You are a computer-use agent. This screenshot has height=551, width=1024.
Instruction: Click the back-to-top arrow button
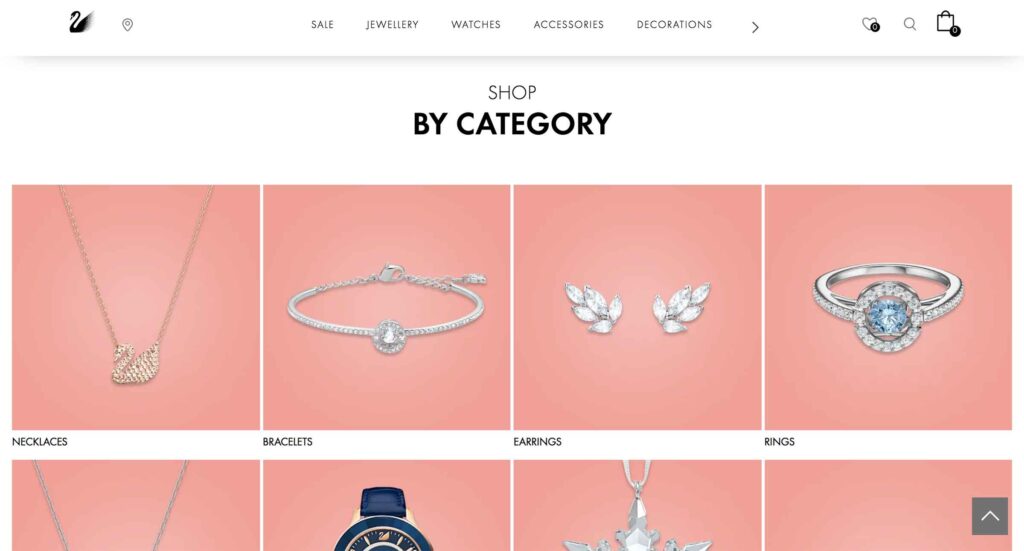tap(989, 516)
